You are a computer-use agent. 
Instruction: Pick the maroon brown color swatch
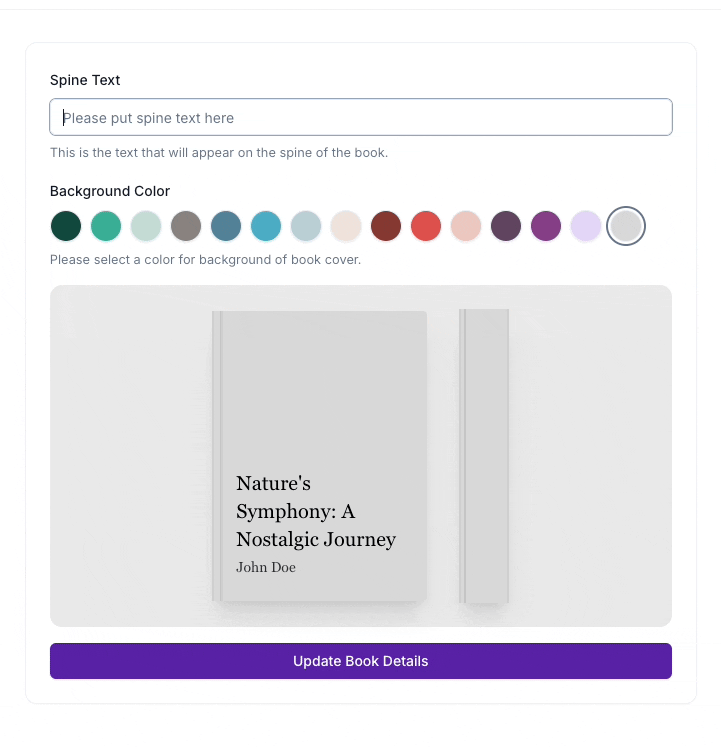pos(386,226)
